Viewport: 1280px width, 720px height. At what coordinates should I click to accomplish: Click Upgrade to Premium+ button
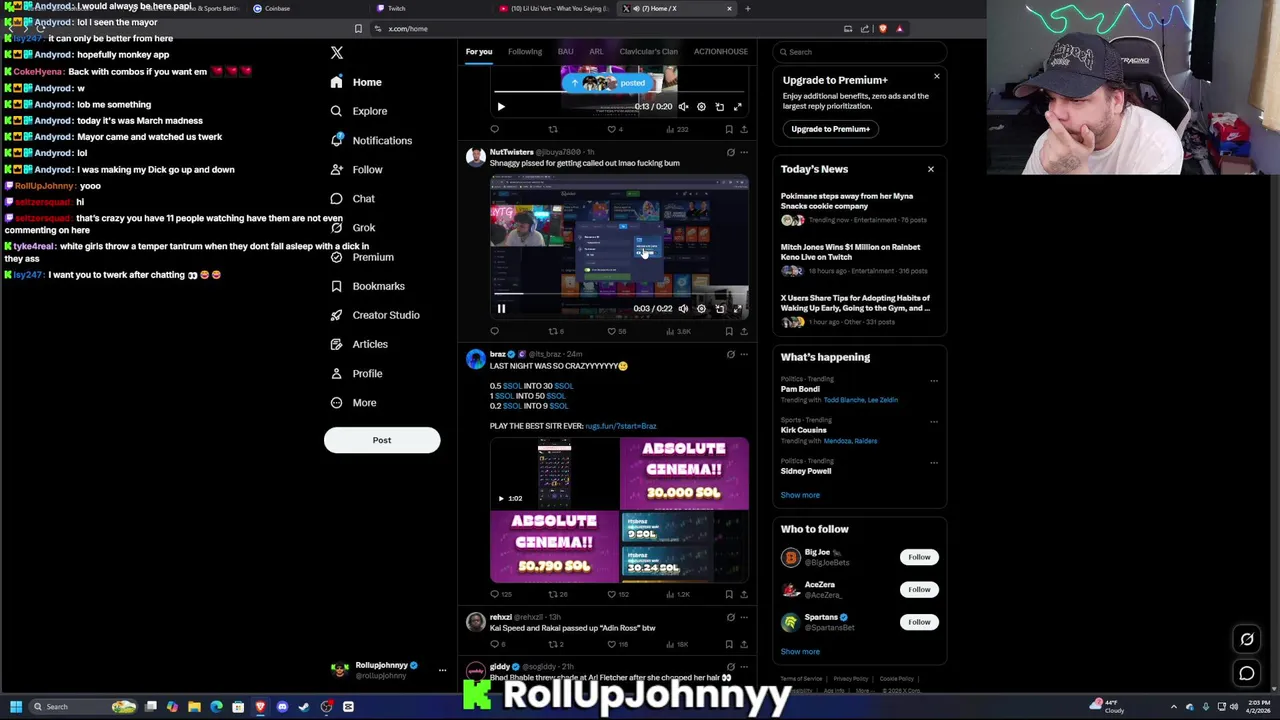[x=831, y=129]
